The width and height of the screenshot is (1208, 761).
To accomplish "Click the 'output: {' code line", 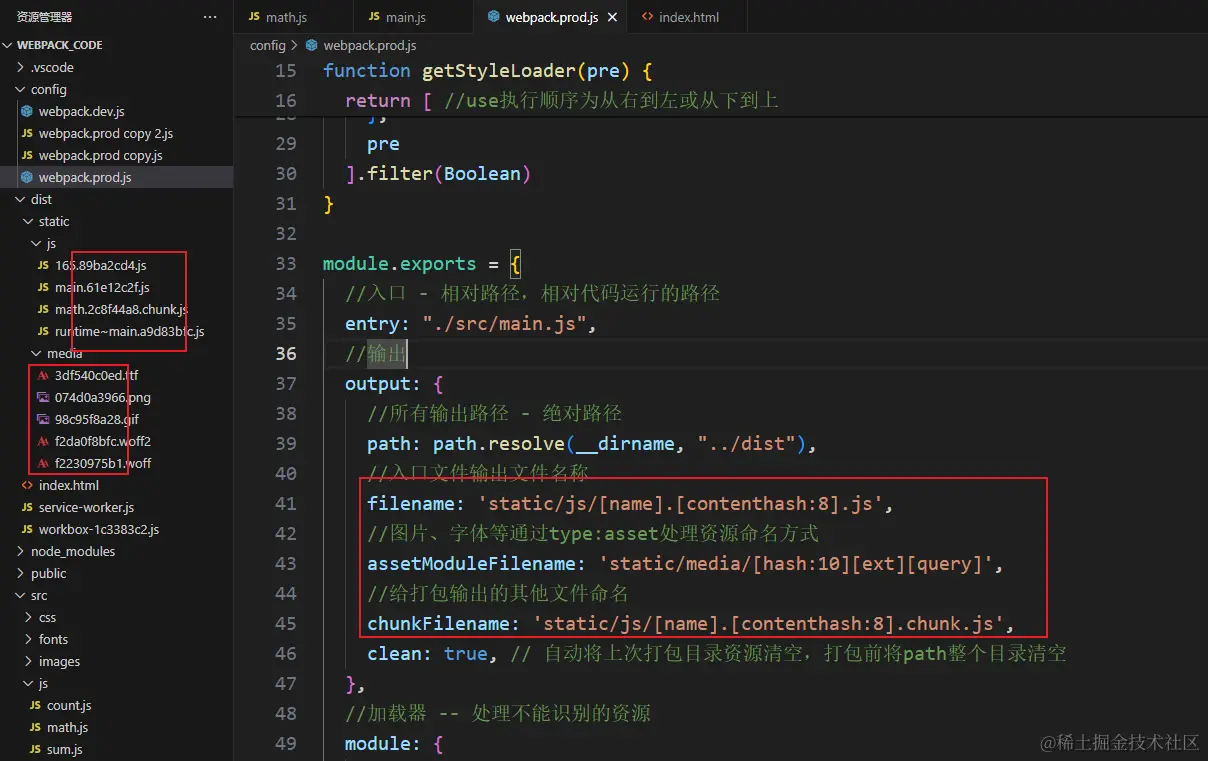I will click(394, 383).
